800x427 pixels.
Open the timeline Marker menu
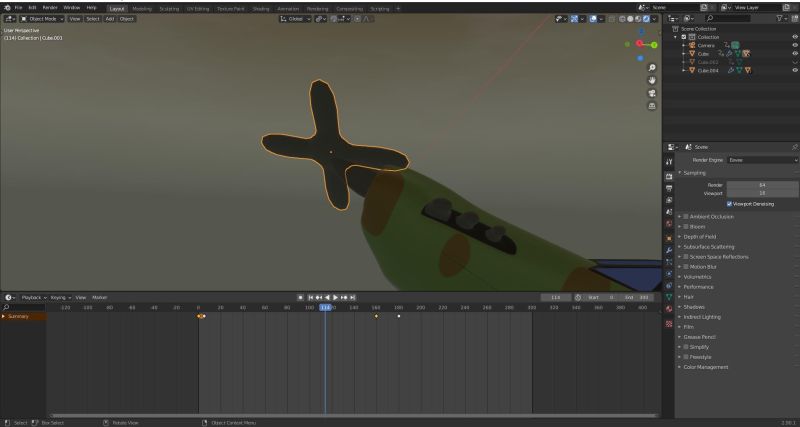tap(99, 297)
